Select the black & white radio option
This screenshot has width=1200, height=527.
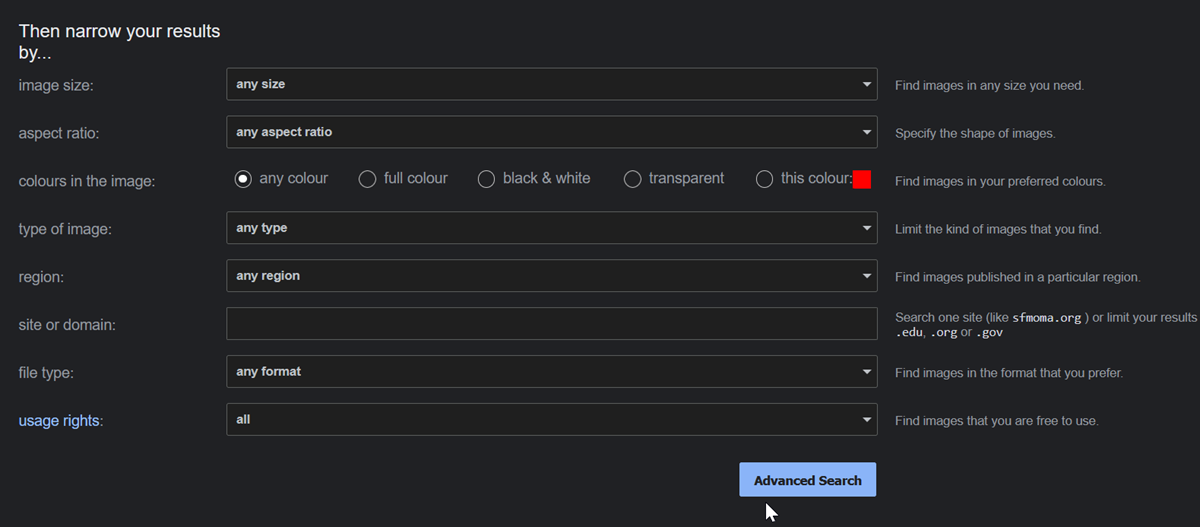click(487, 179)
